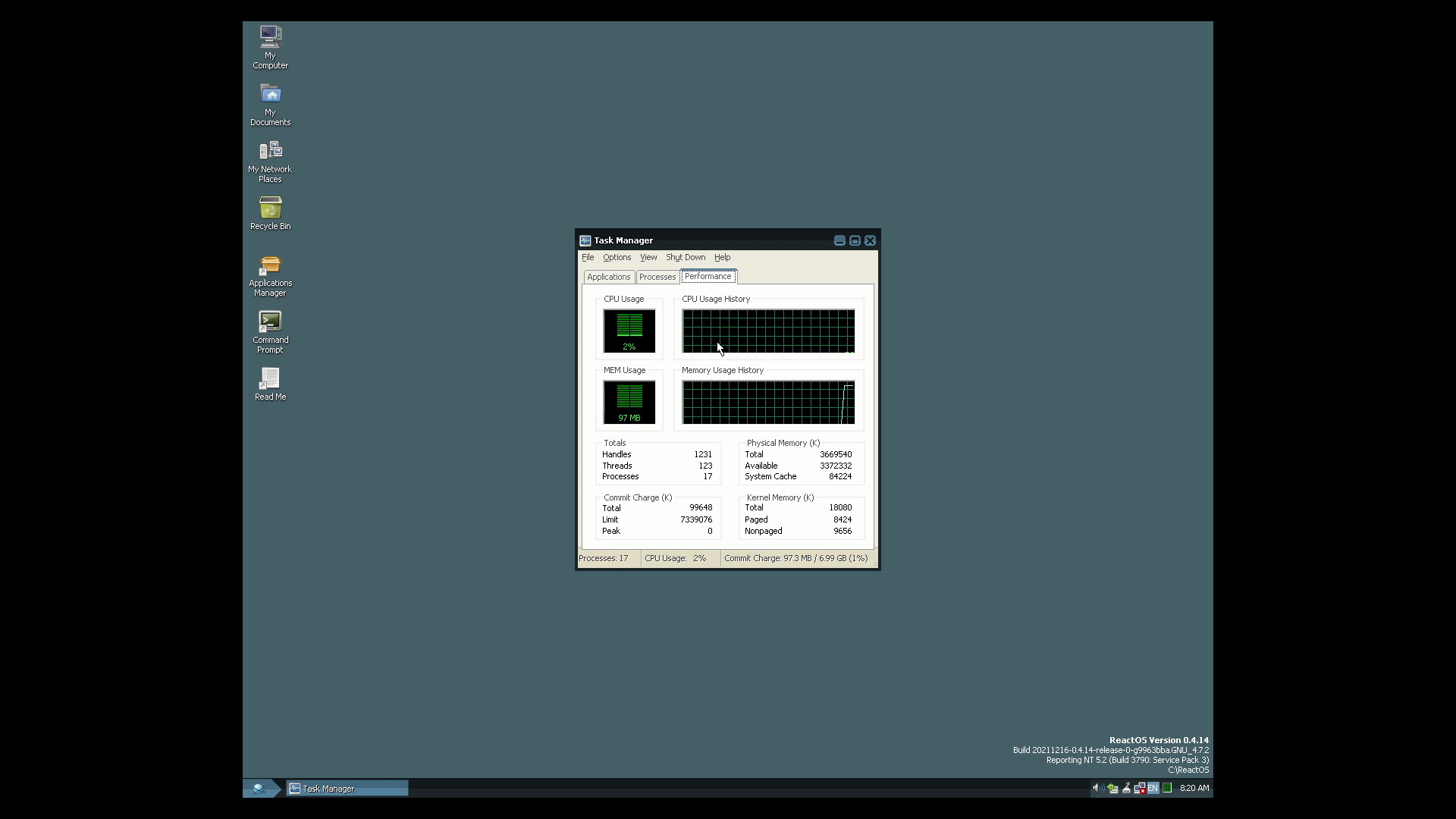
Task: Switch to the Applications tab
Action: tap(608, 276)
